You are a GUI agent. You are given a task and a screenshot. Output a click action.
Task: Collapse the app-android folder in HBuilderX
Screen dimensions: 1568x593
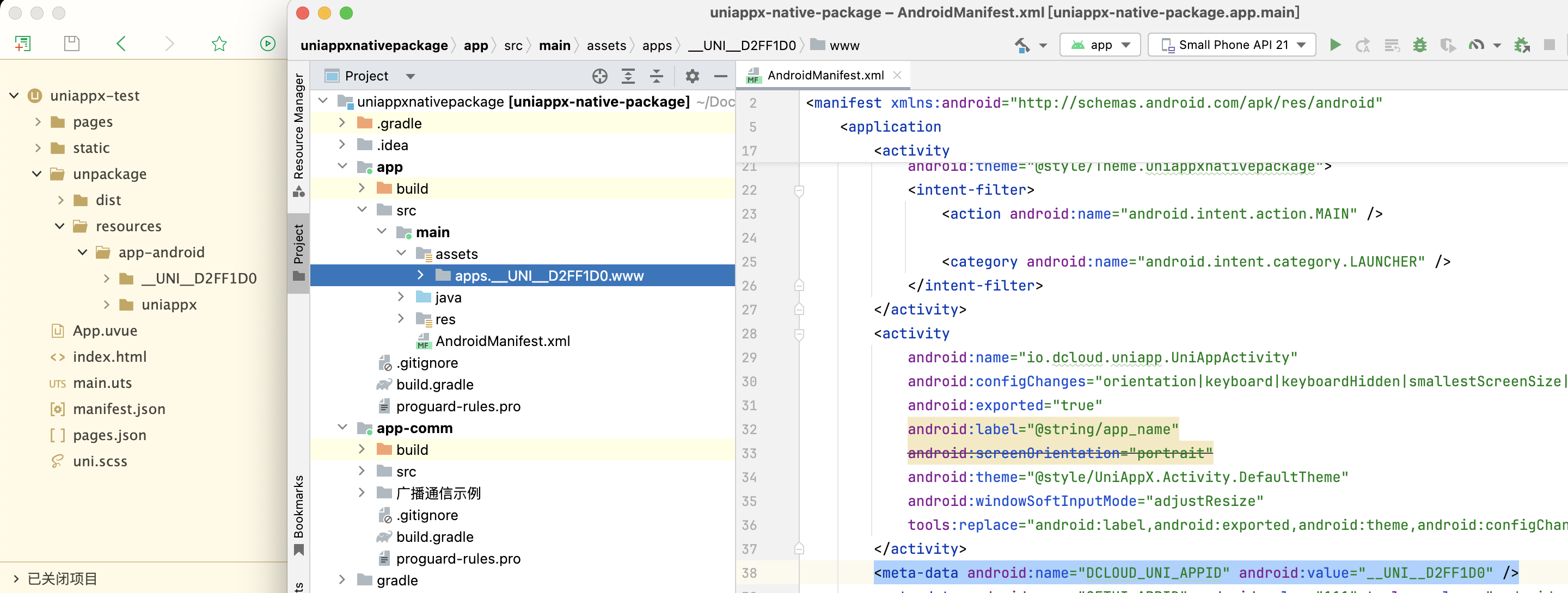pyautogui.click(x=83, y=252)
